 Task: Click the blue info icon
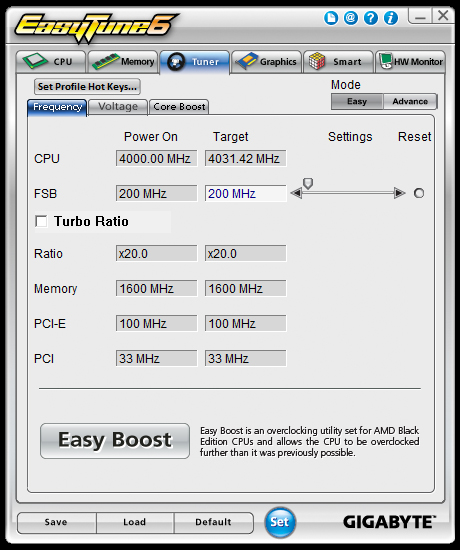coord(391,18)
